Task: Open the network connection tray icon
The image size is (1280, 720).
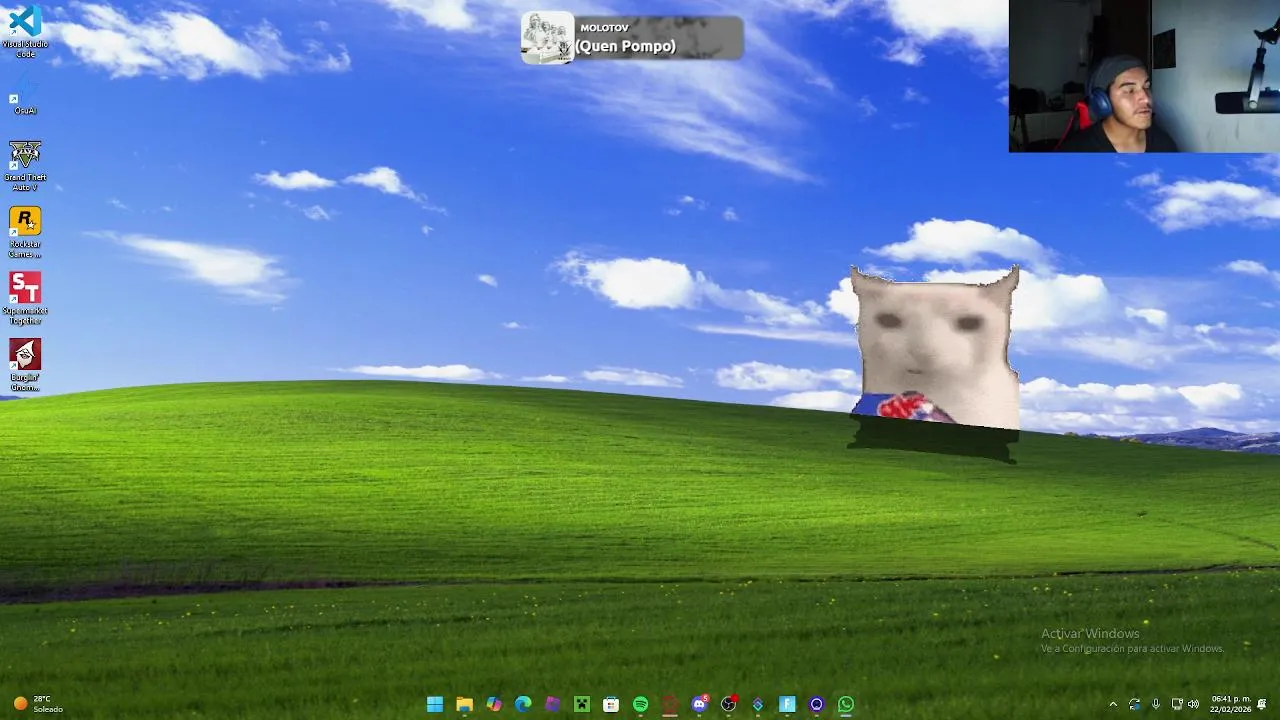Action: tap(1177, 704)
